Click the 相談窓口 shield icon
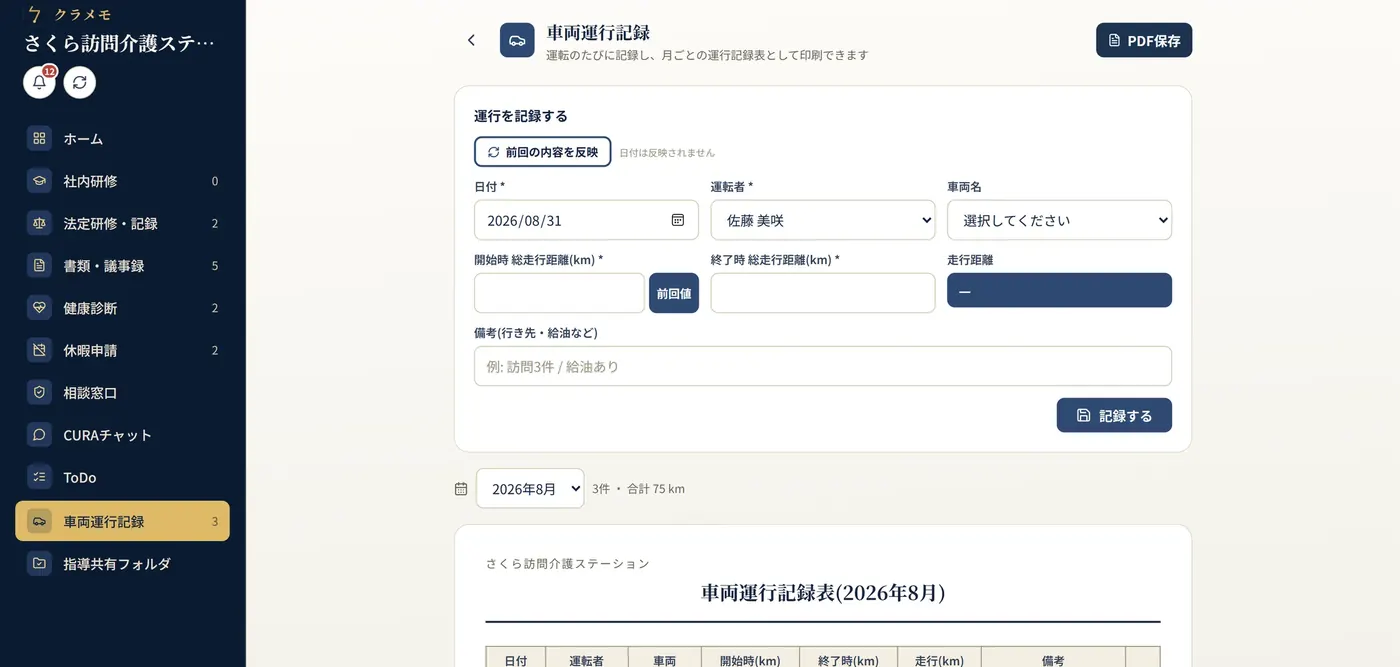Viewport: 1400px width, 667px height. [x=39, y=393]
